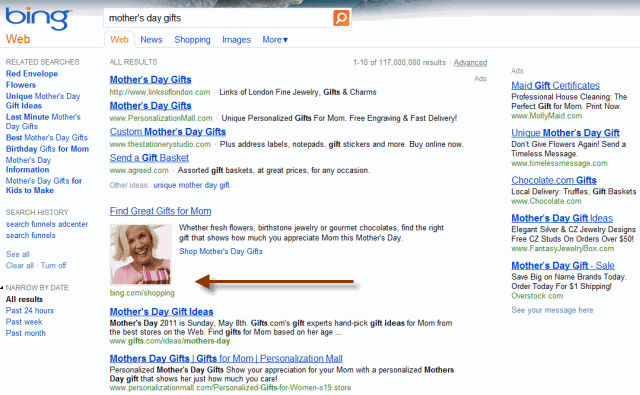This screenshot has width=640, height=395.
Task: Open Unique Mother's Day Gift Ideas related search
Action: coord(43,101)
